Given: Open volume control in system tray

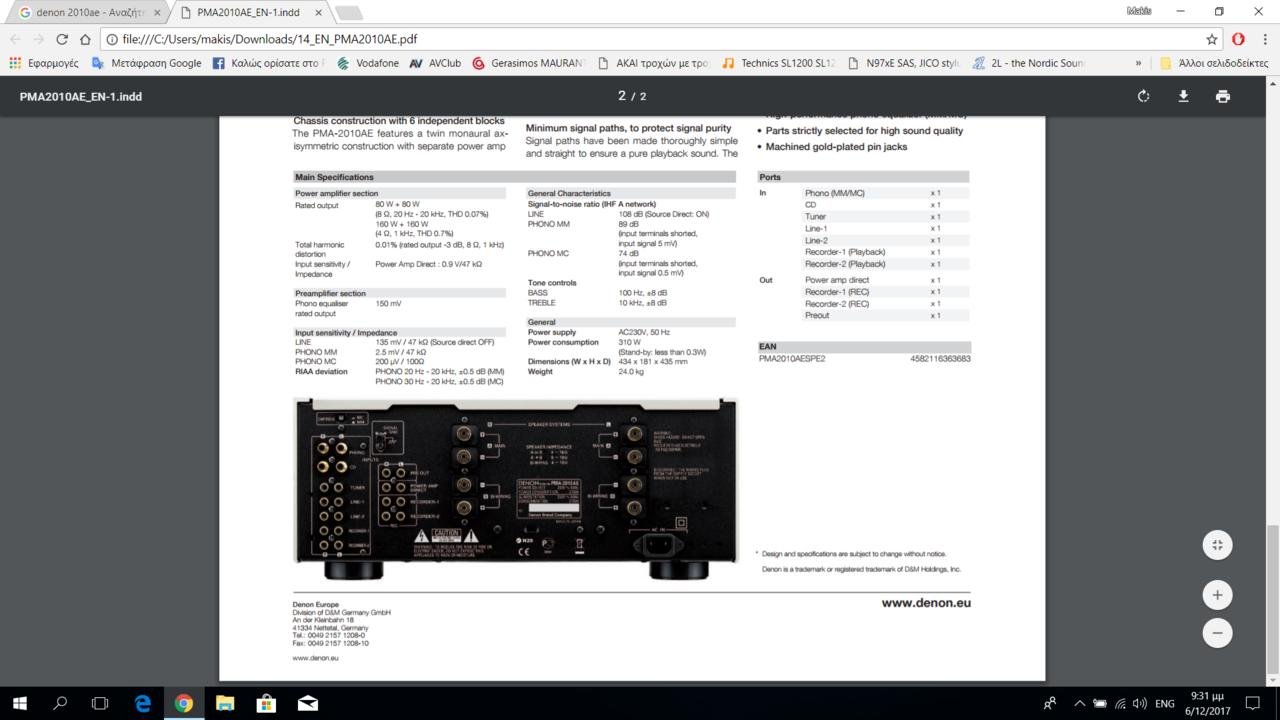Looking at the screenshot, I should [1141, 704].
